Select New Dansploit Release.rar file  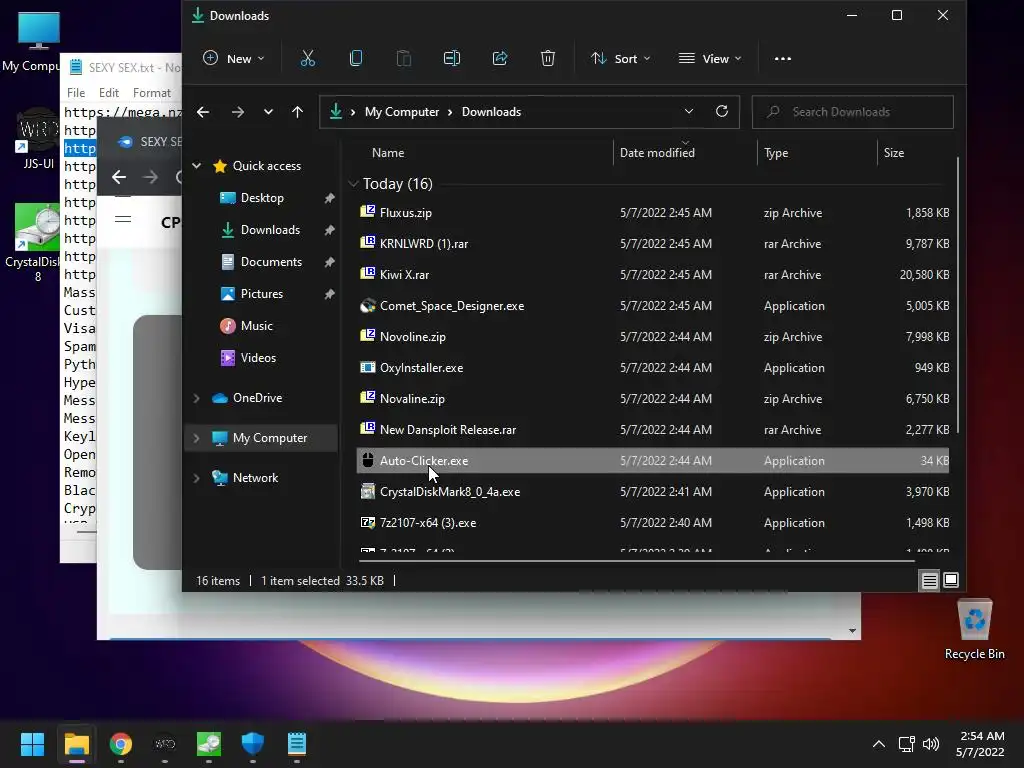[652, 430]
